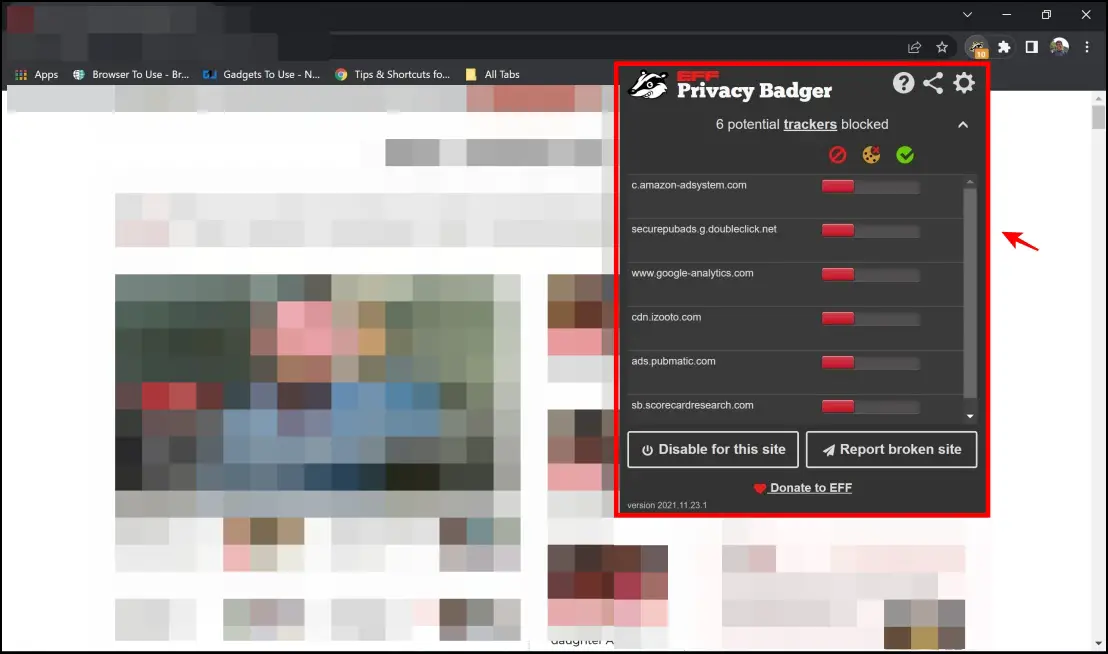Click the tracker list scrollbar down arrow

click(970, 417)
